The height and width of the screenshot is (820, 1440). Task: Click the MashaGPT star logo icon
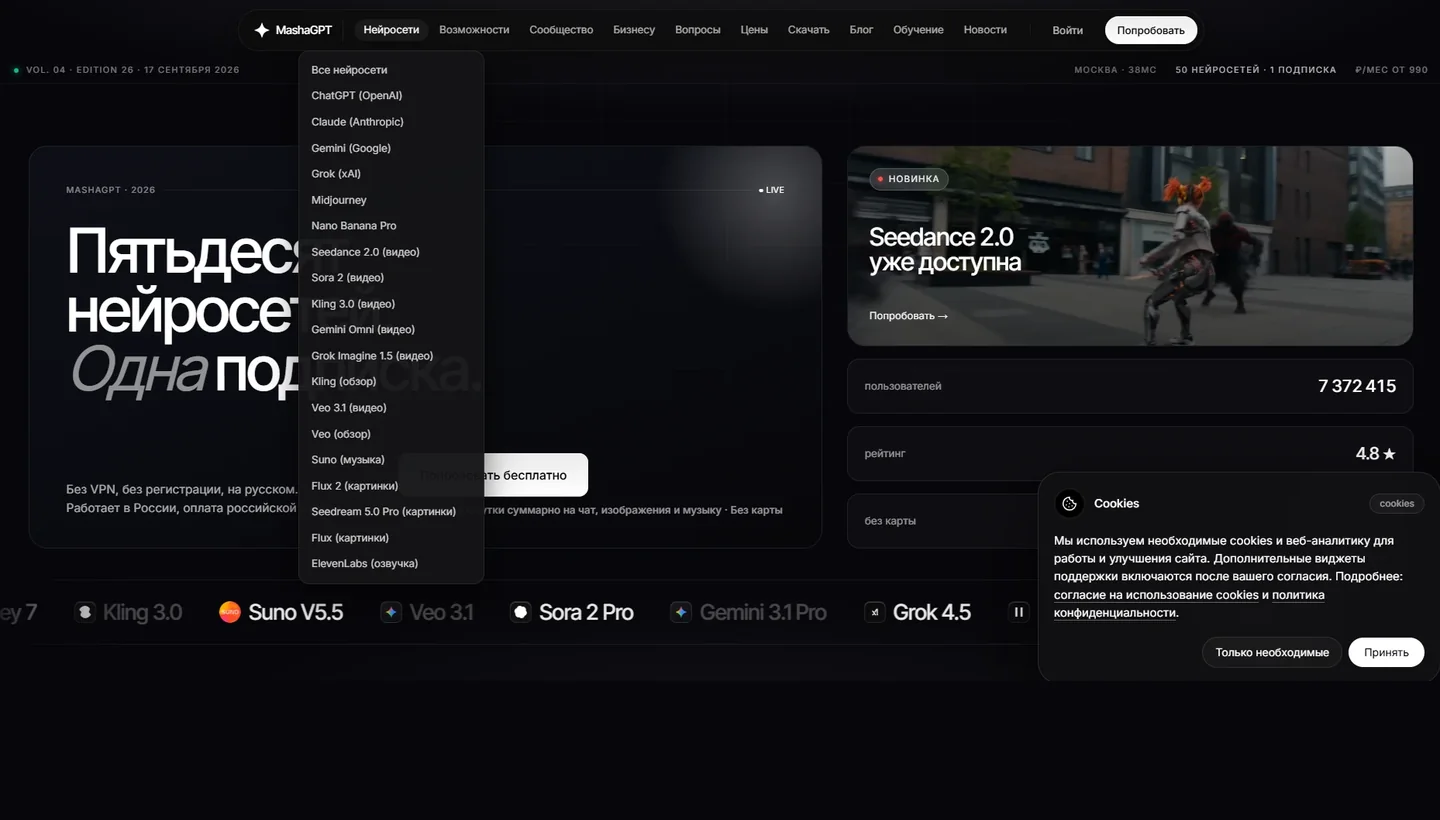(262, 30)
